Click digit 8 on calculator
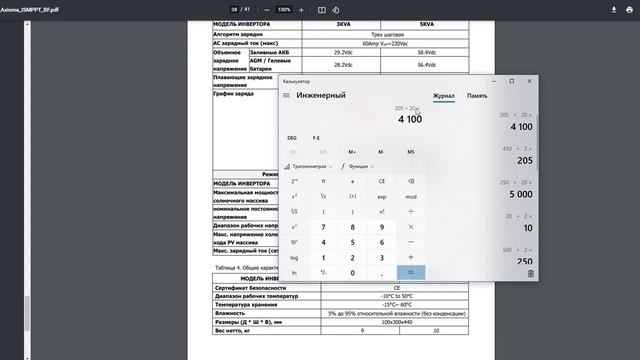The height and width of the screenshot is (360, 640). (x=353, y=227)
